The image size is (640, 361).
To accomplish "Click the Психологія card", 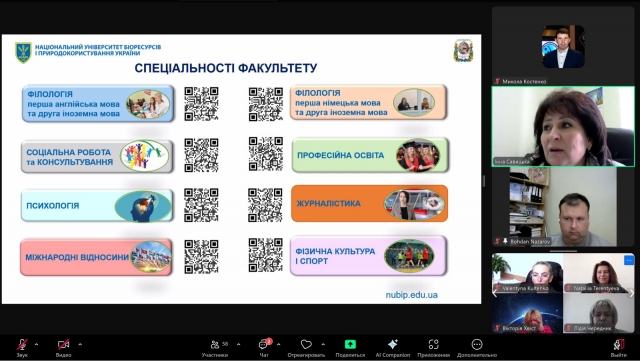I will [97, 205].
